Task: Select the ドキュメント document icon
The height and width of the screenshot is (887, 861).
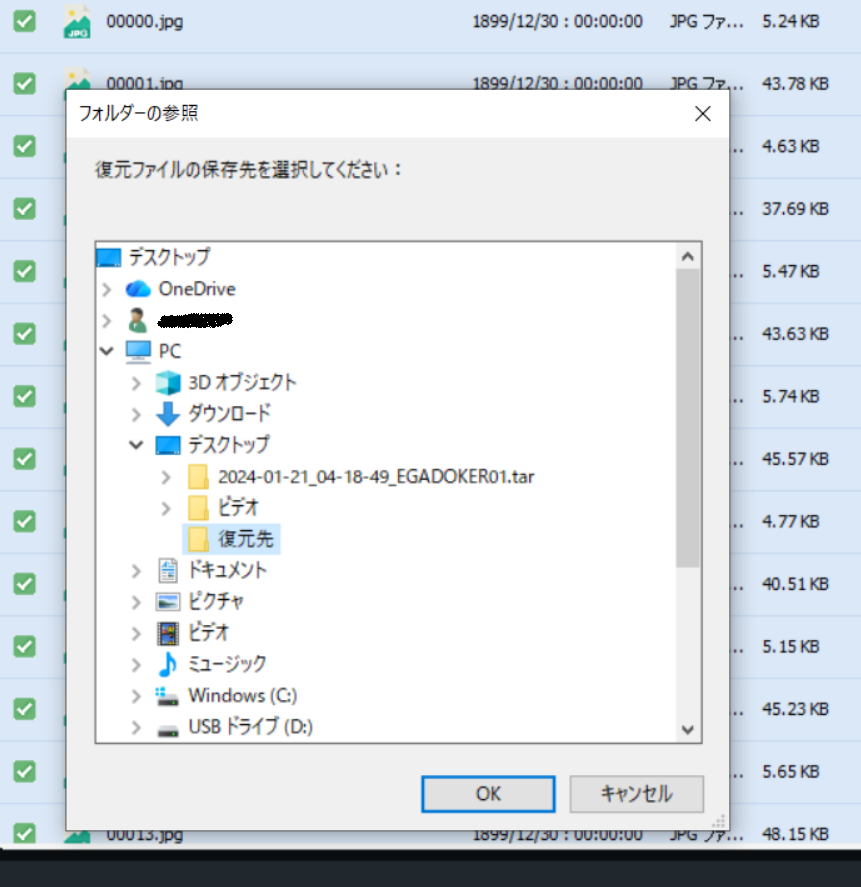Action: (168, 570)
